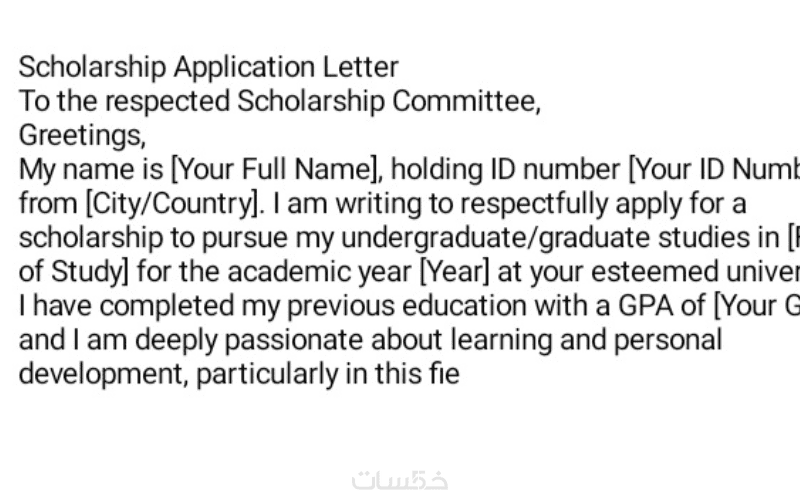Click the "Scholarship Application Letter" title

tap(208, 67)
